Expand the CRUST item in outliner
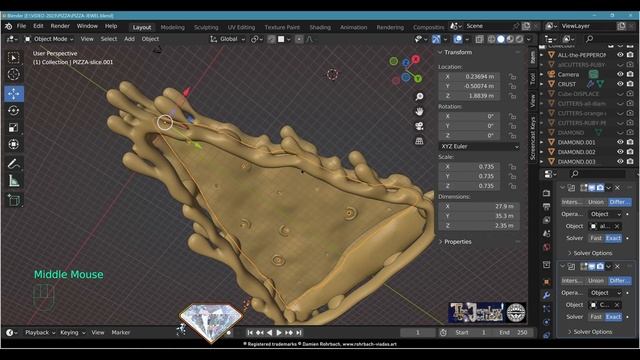 click(x=542, y=84)
